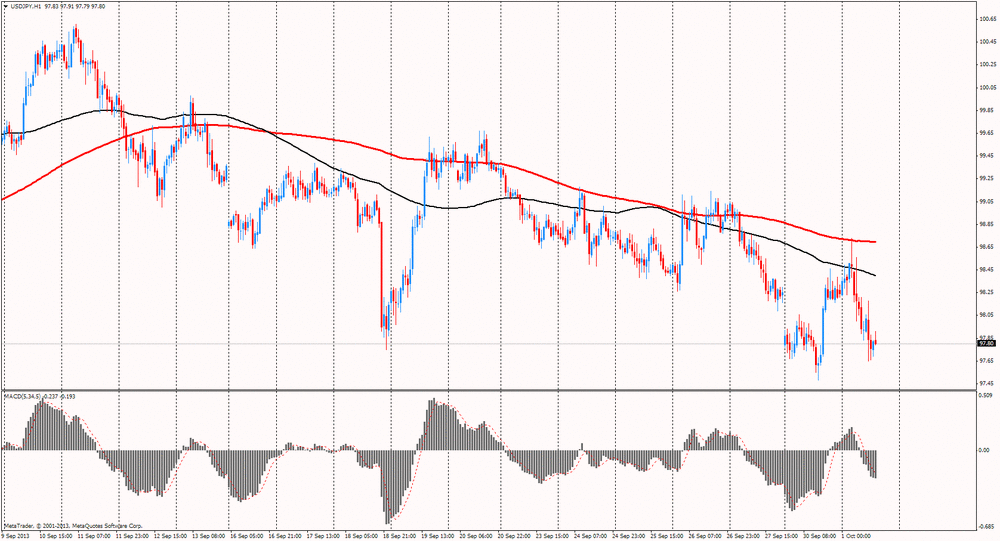Click the 24 Sep 07:00 time label
This screenshot has height=541, width=1000.
click(x=591, y=537)
